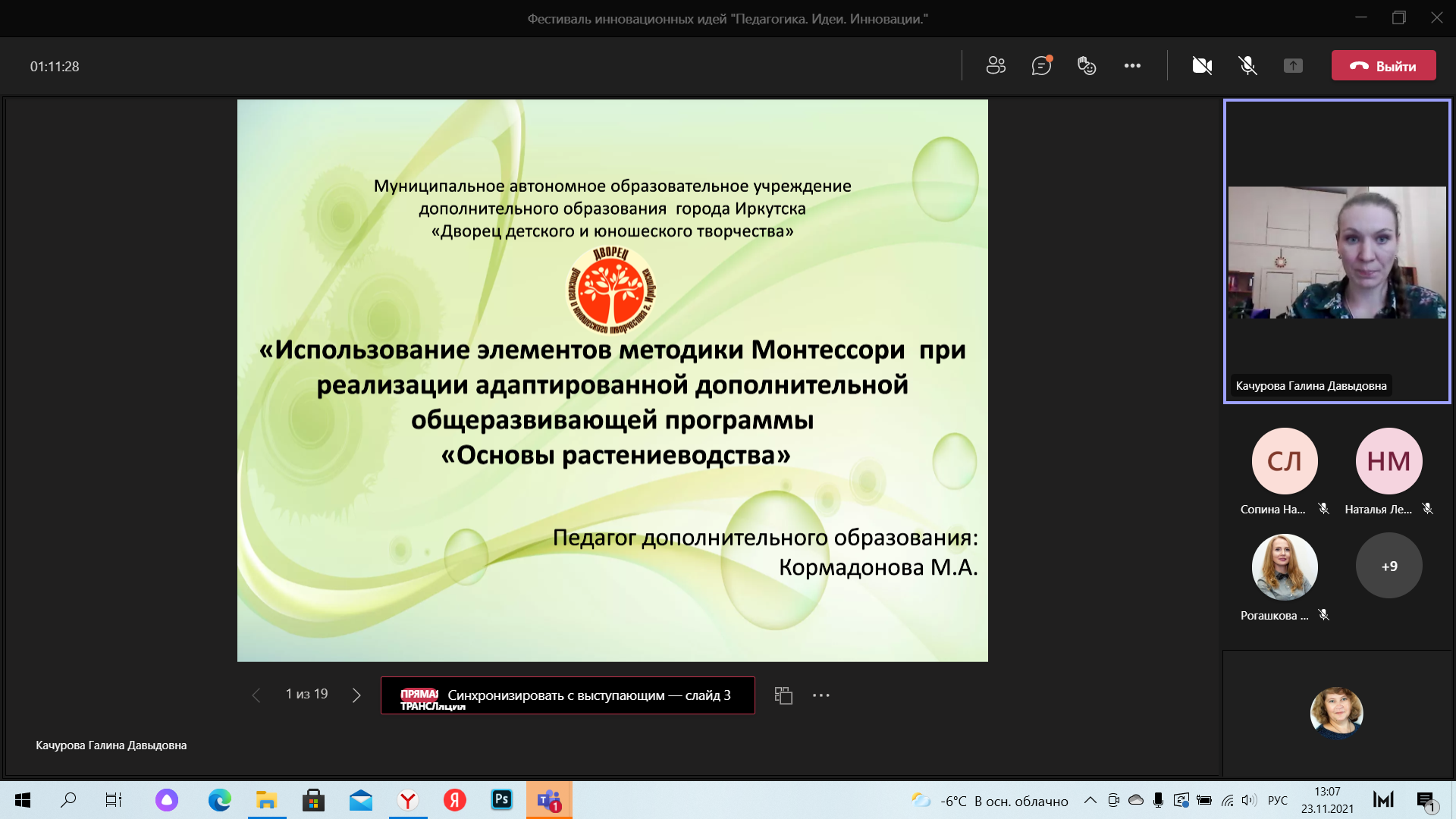Click the share content icon
Screen dimensions: 1456x819
click(1293, 66)
